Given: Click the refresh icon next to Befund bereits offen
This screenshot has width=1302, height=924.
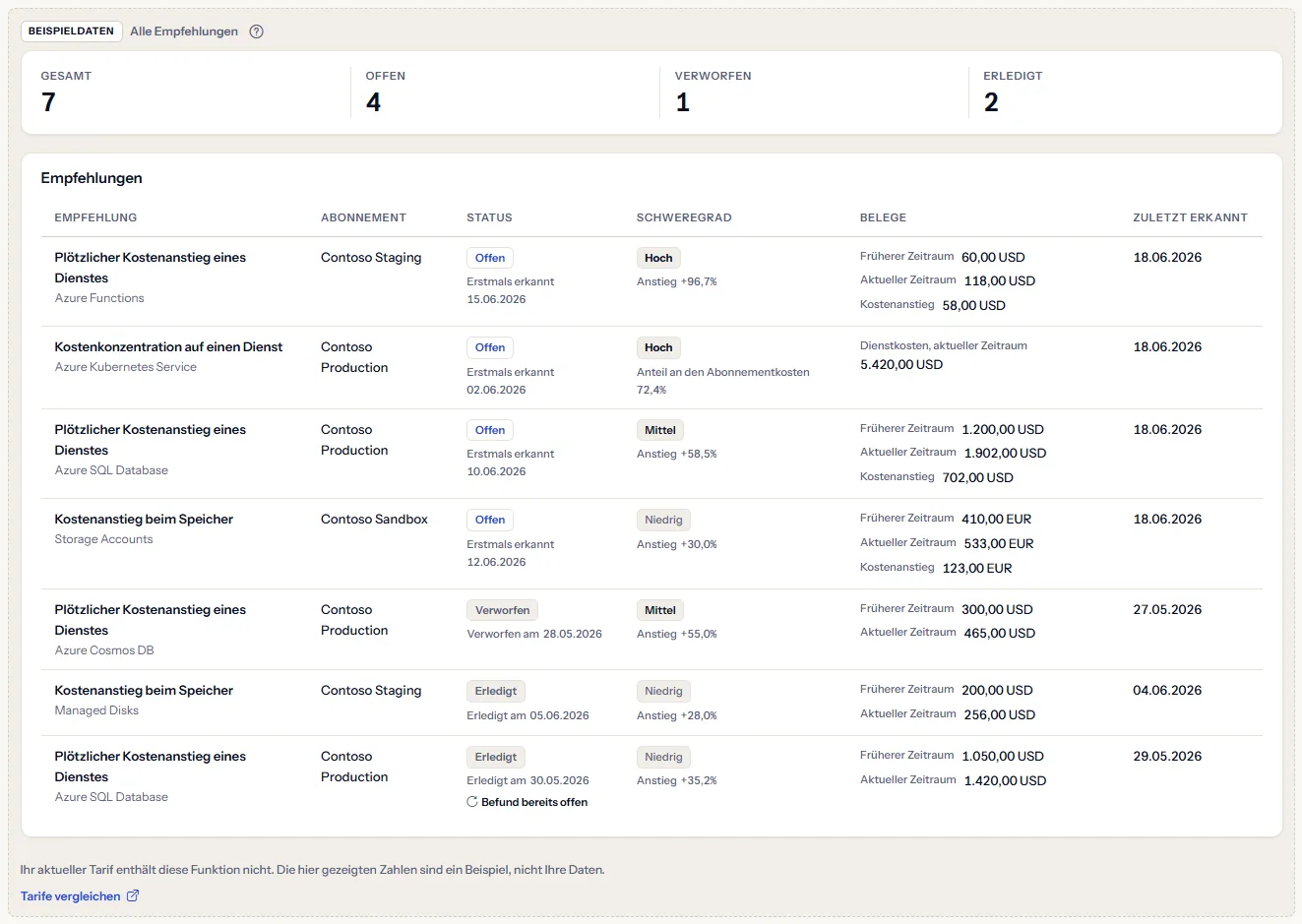Looking at the screenshot, I should pyautogui.click(x=472, y=802).
